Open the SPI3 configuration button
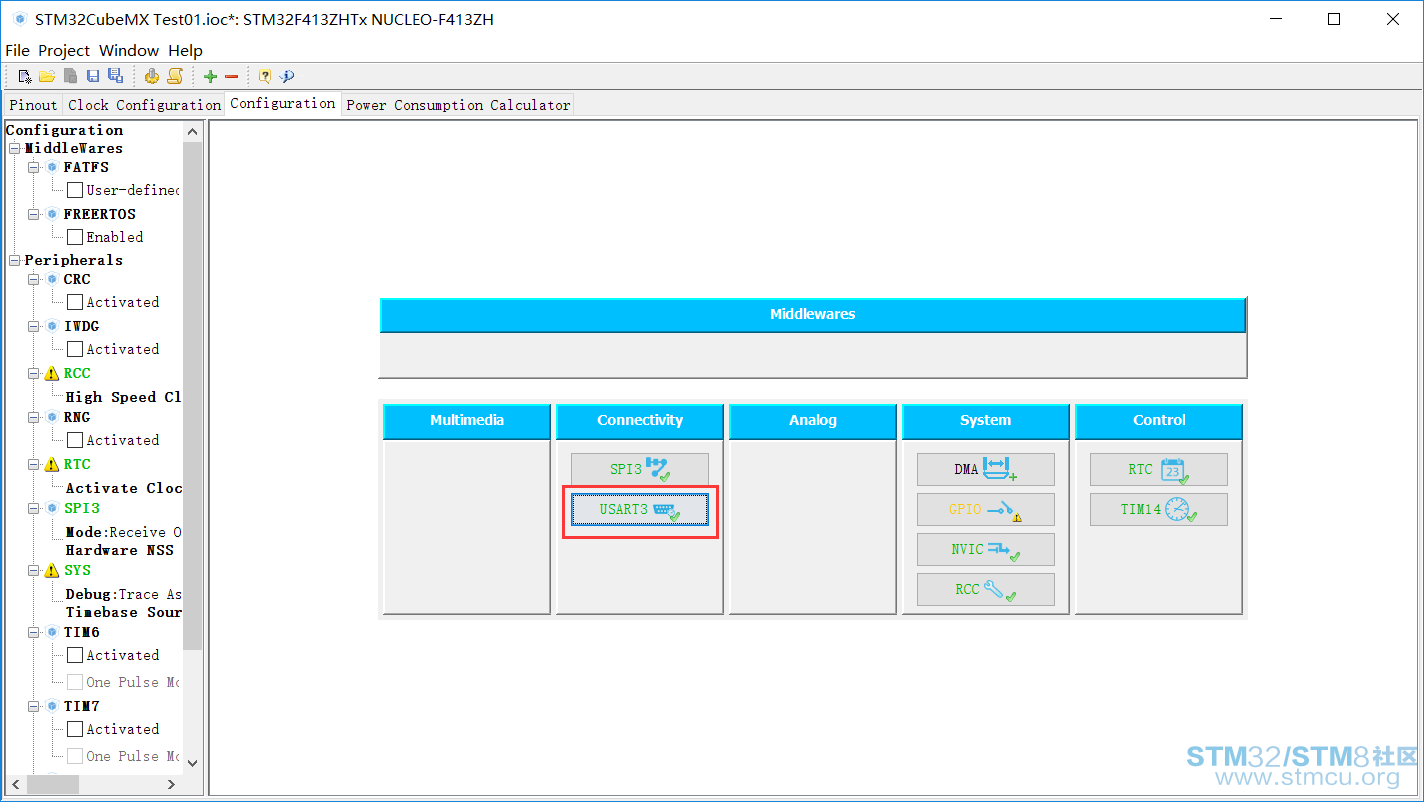The image size is (1424, 802). (640, 469)
